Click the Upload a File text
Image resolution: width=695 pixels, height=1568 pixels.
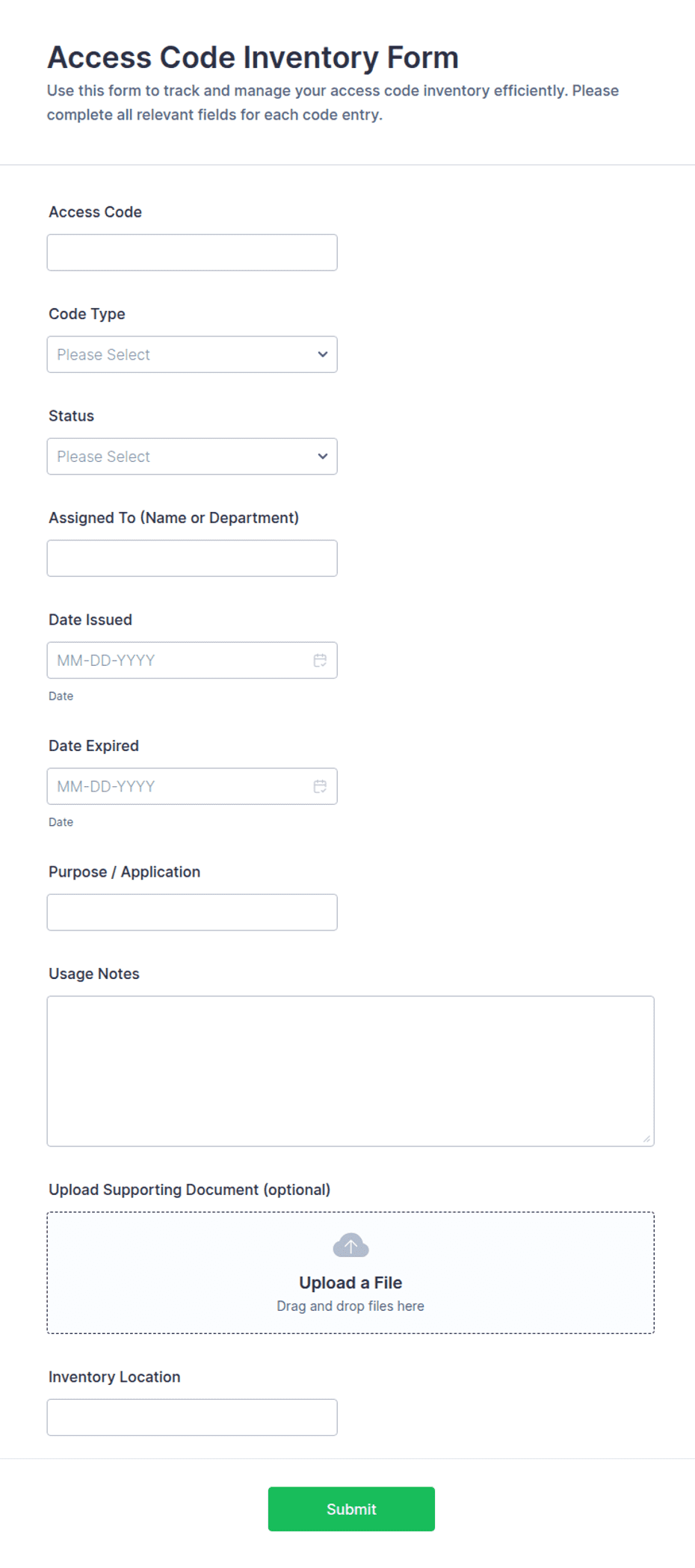pos(350,1283)
